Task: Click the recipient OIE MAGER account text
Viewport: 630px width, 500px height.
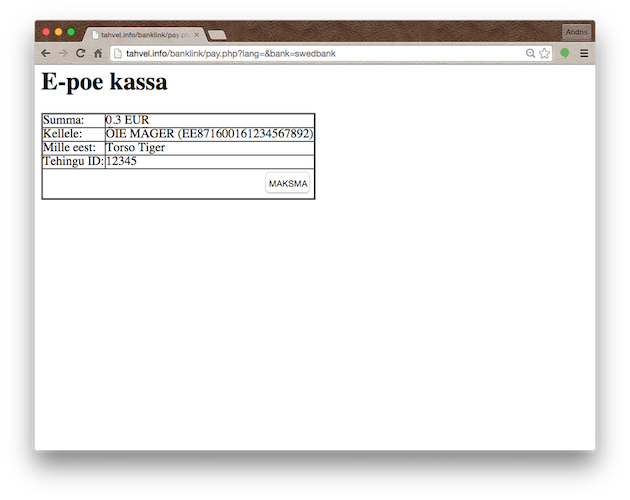Action: tap(209, 133)
